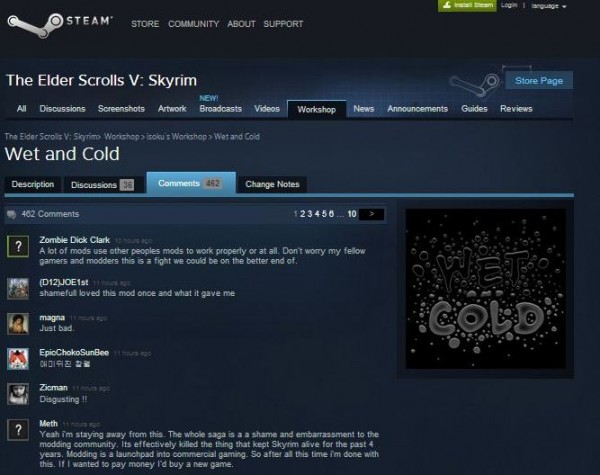Open Zombie Dick Clark's question-mark avatar
Screen dimensions: 600x475
18,246
